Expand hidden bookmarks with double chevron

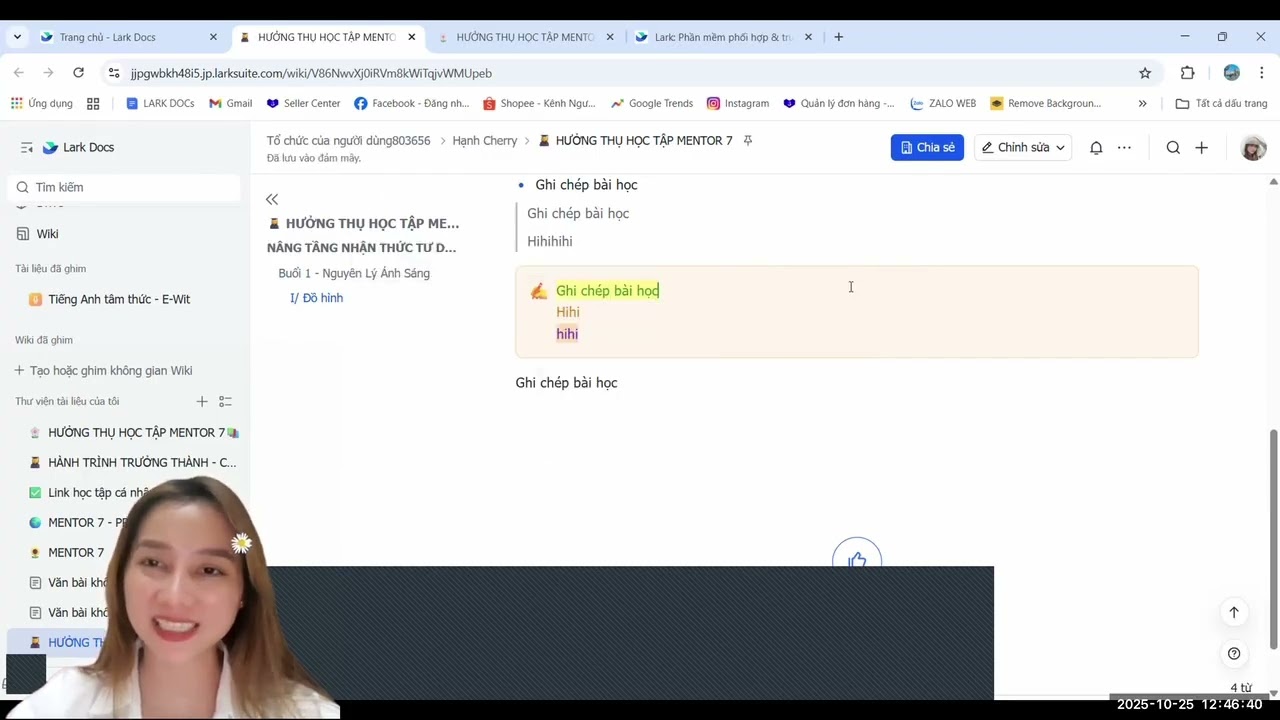tap(1142, 103)
